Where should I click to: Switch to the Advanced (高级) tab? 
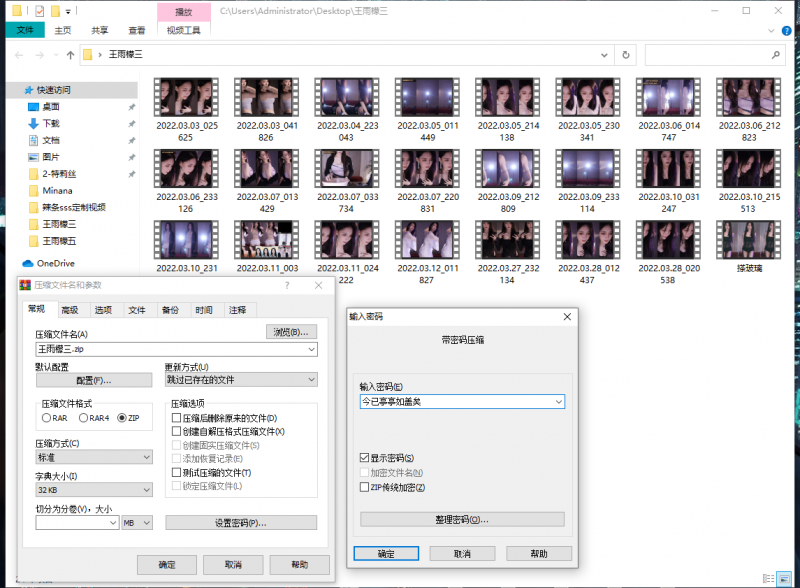(69, 310)
